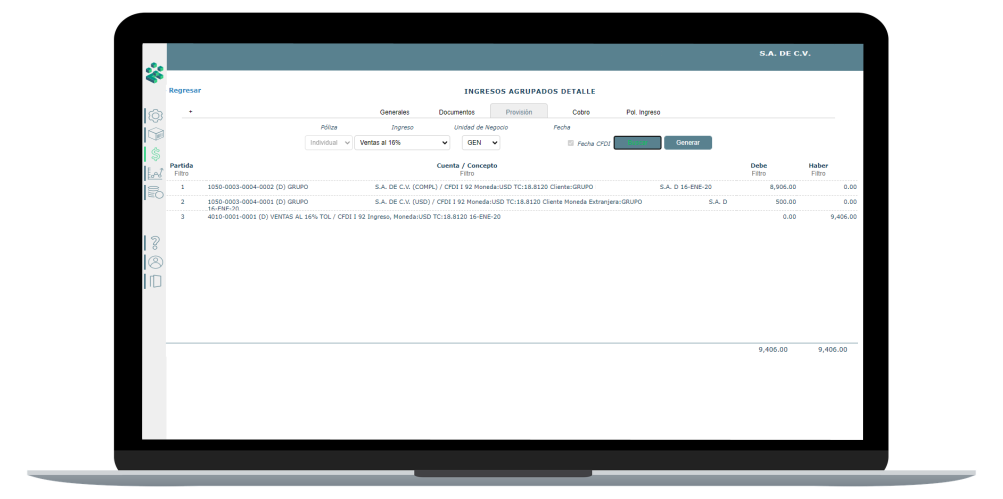Toggle the Fecha CFDI checkbox
Screen dimensions: 1003x499
point(571,143)
